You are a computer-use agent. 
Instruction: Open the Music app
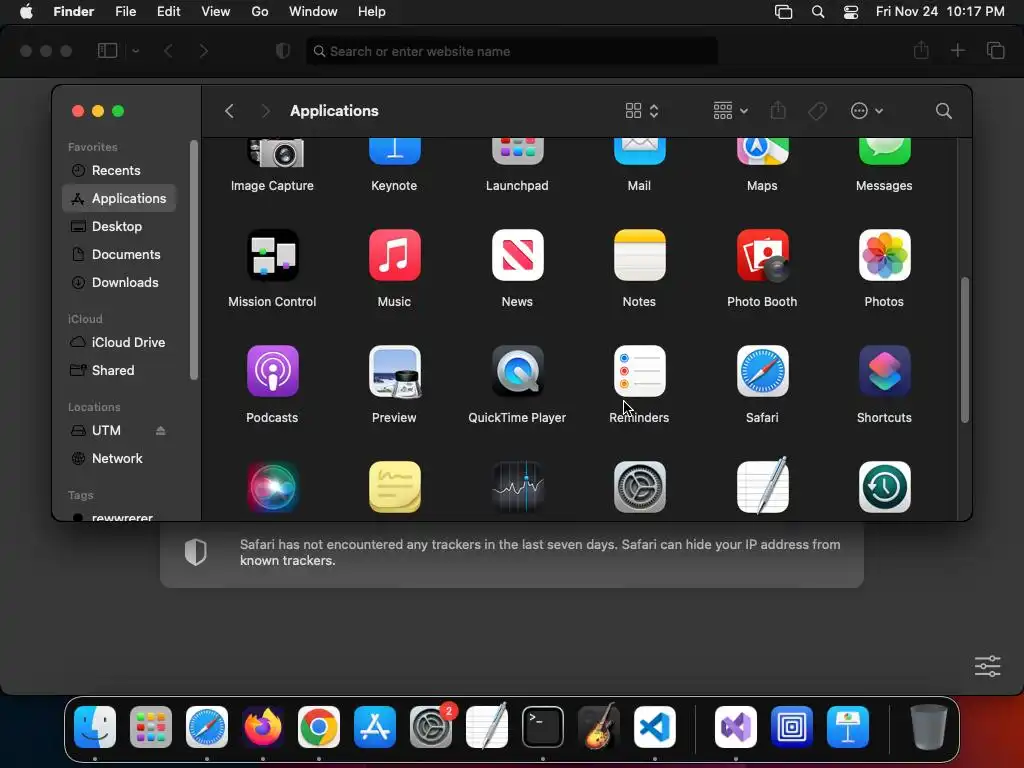(x=394, y=255)
